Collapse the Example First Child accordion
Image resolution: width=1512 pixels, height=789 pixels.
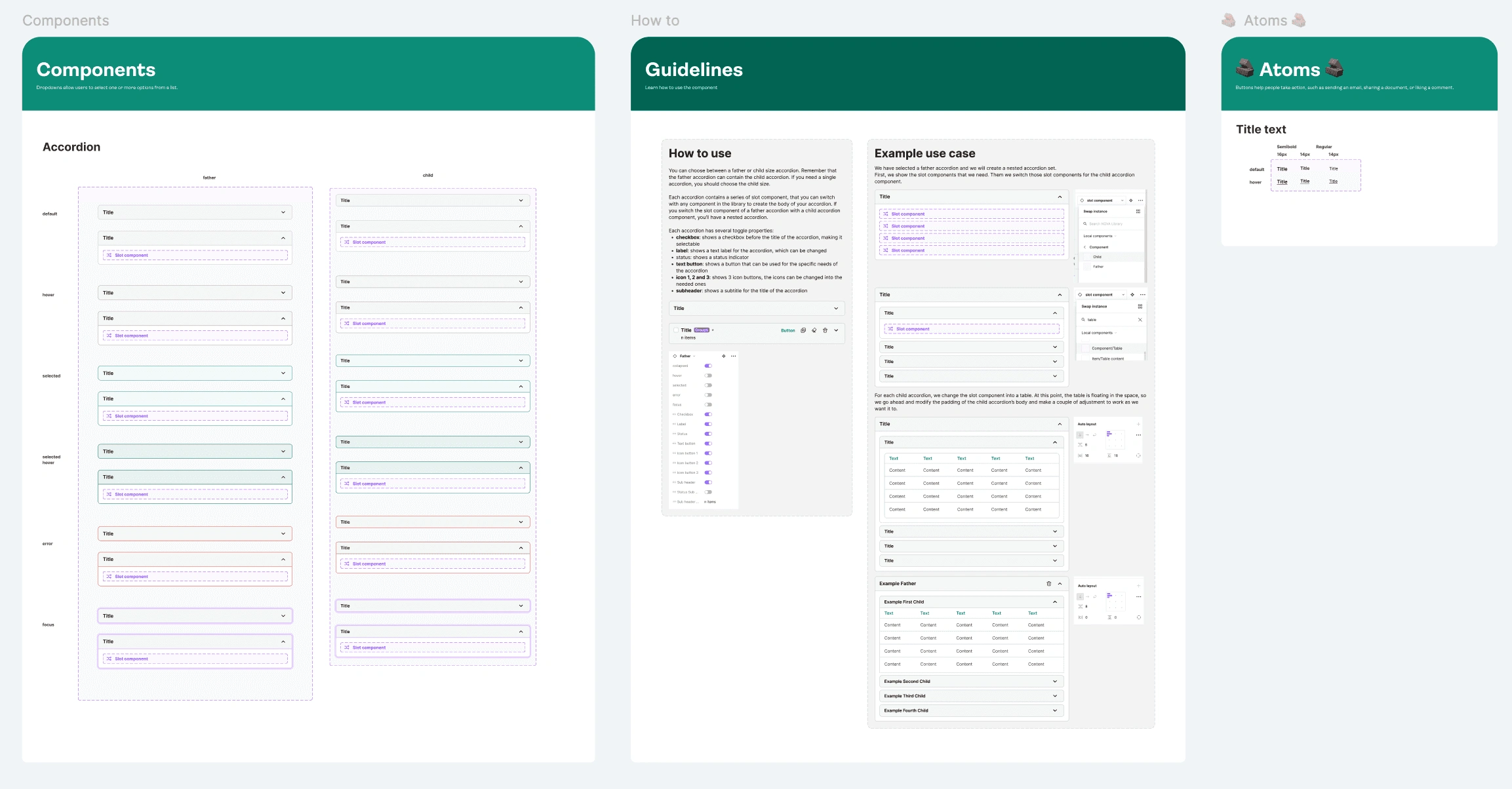pos(1054,602)
